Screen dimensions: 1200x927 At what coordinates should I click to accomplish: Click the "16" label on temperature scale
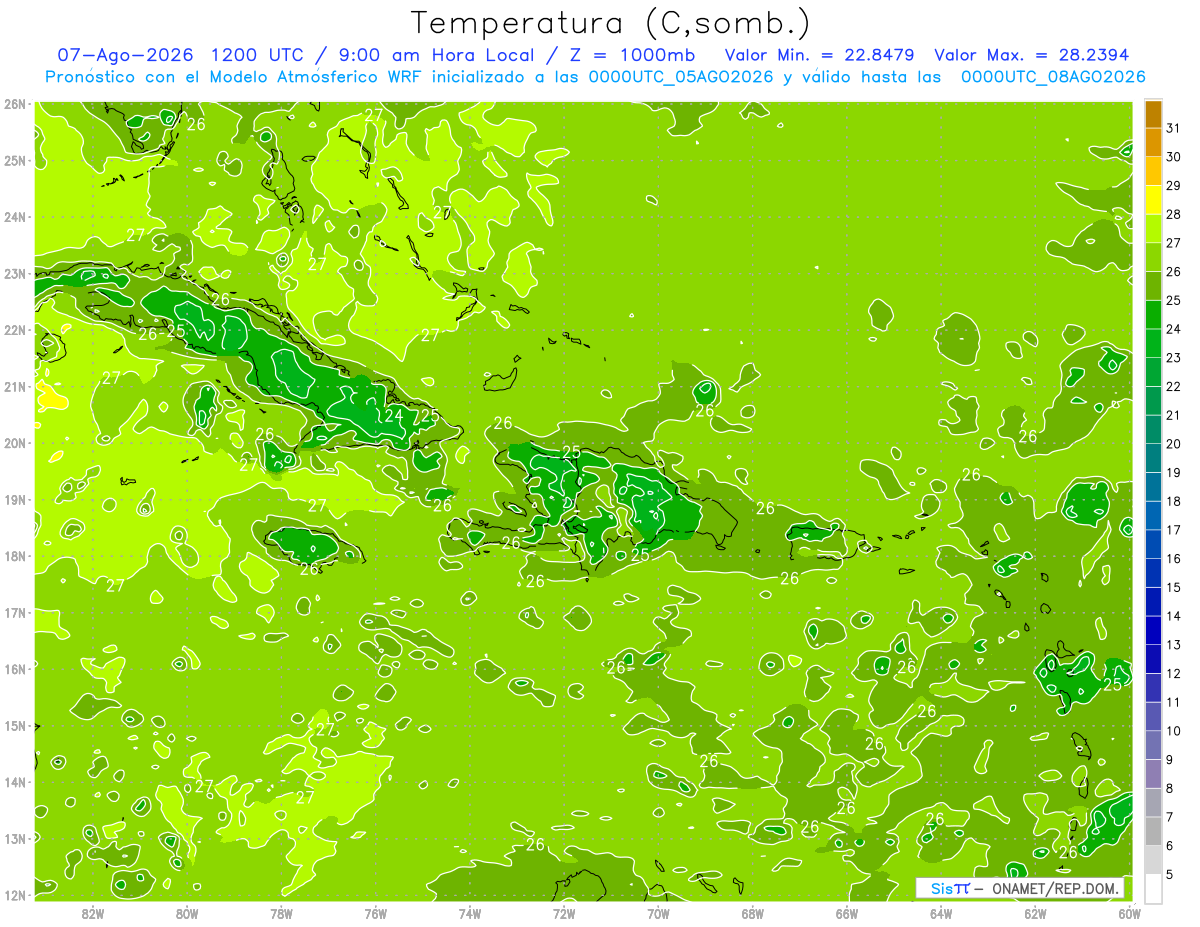[1173, 558]
